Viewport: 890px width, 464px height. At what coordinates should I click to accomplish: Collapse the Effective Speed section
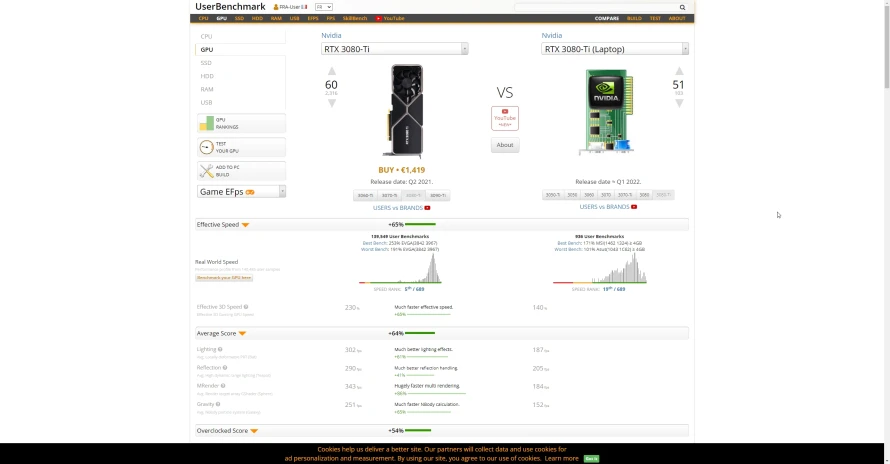click(245, 225)
